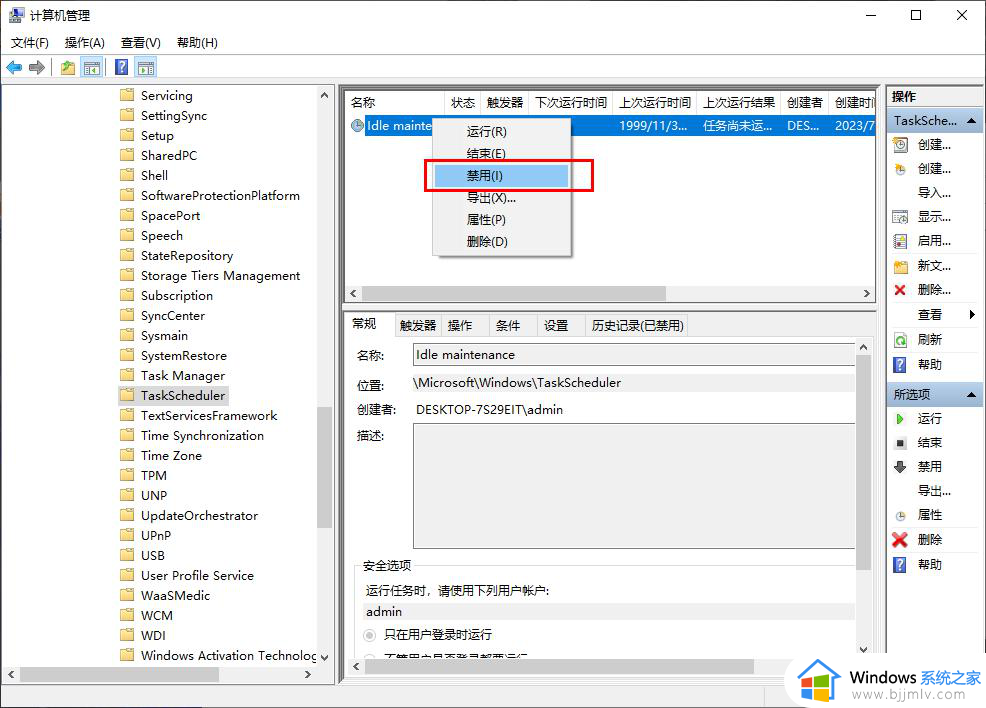Toggle the show/hide action pane icon
Screen dimensions: 986x708
[146, 67]
